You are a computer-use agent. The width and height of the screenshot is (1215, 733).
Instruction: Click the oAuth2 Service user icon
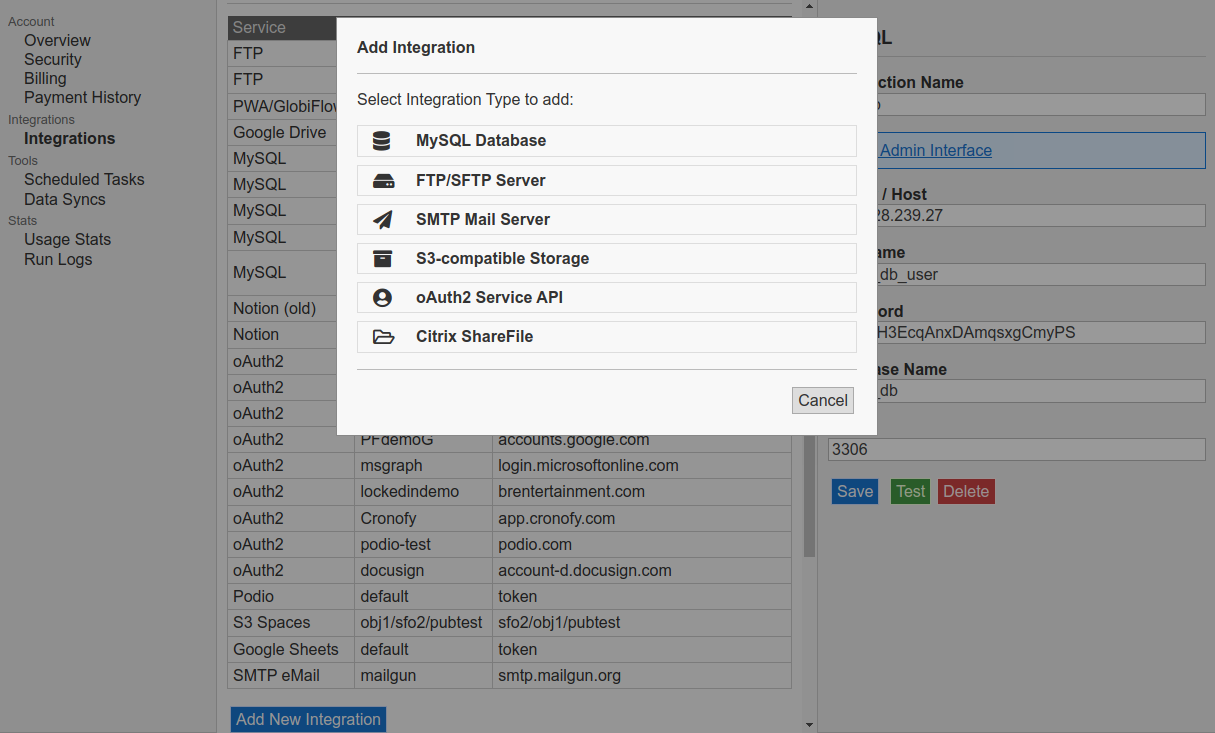click(x=383, y=298)
